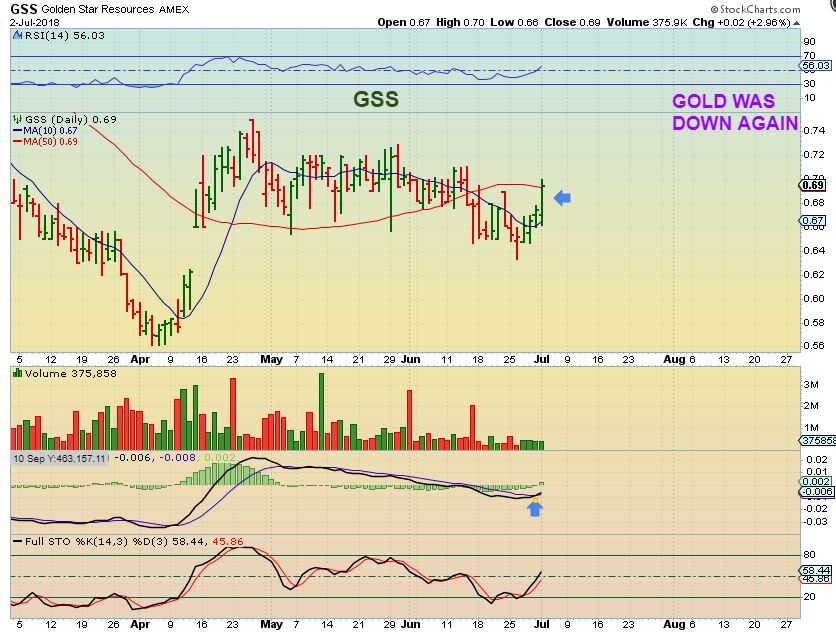Click the Volume 375.9K header value
Screen dimensions: 836x632
[x=647, y=22]
